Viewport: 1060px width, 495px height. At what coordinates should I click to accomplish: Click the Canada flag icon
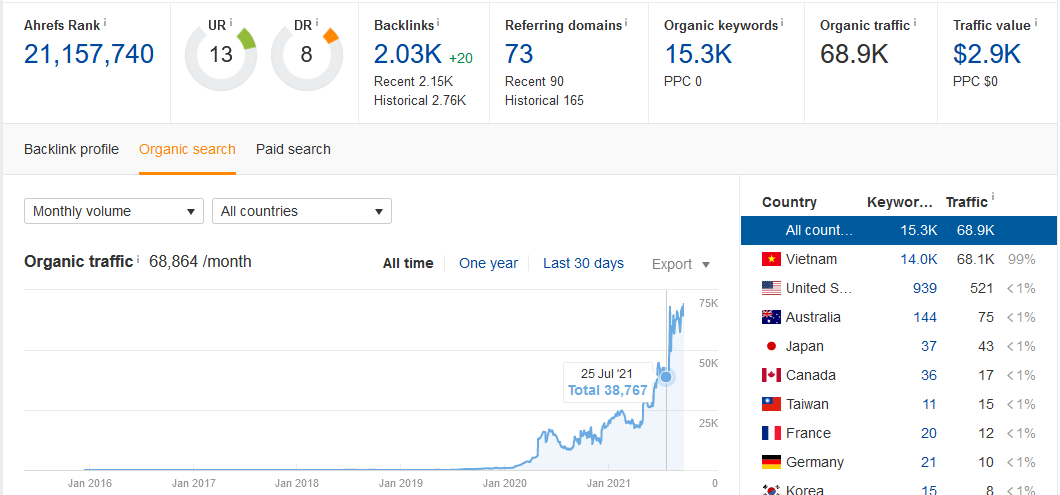pyautogui.click(x=771, y=375)
